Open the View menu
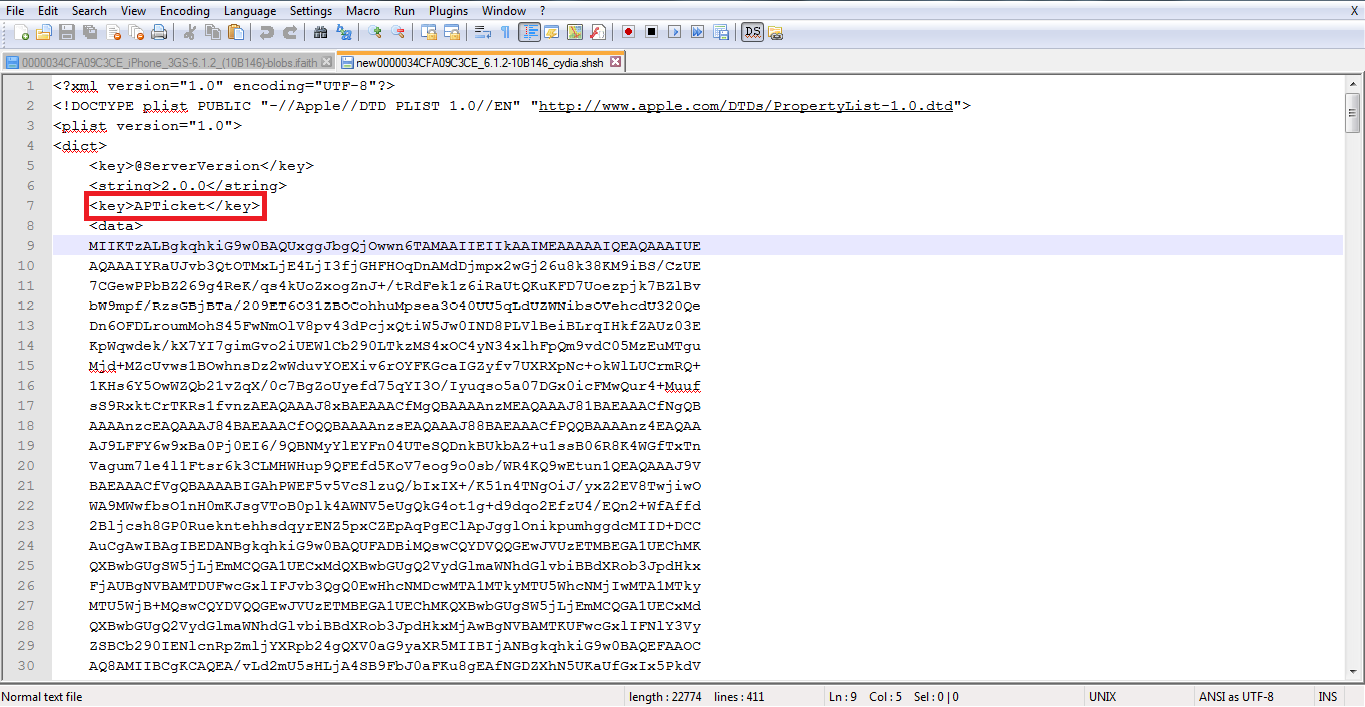 click(133, 10)
